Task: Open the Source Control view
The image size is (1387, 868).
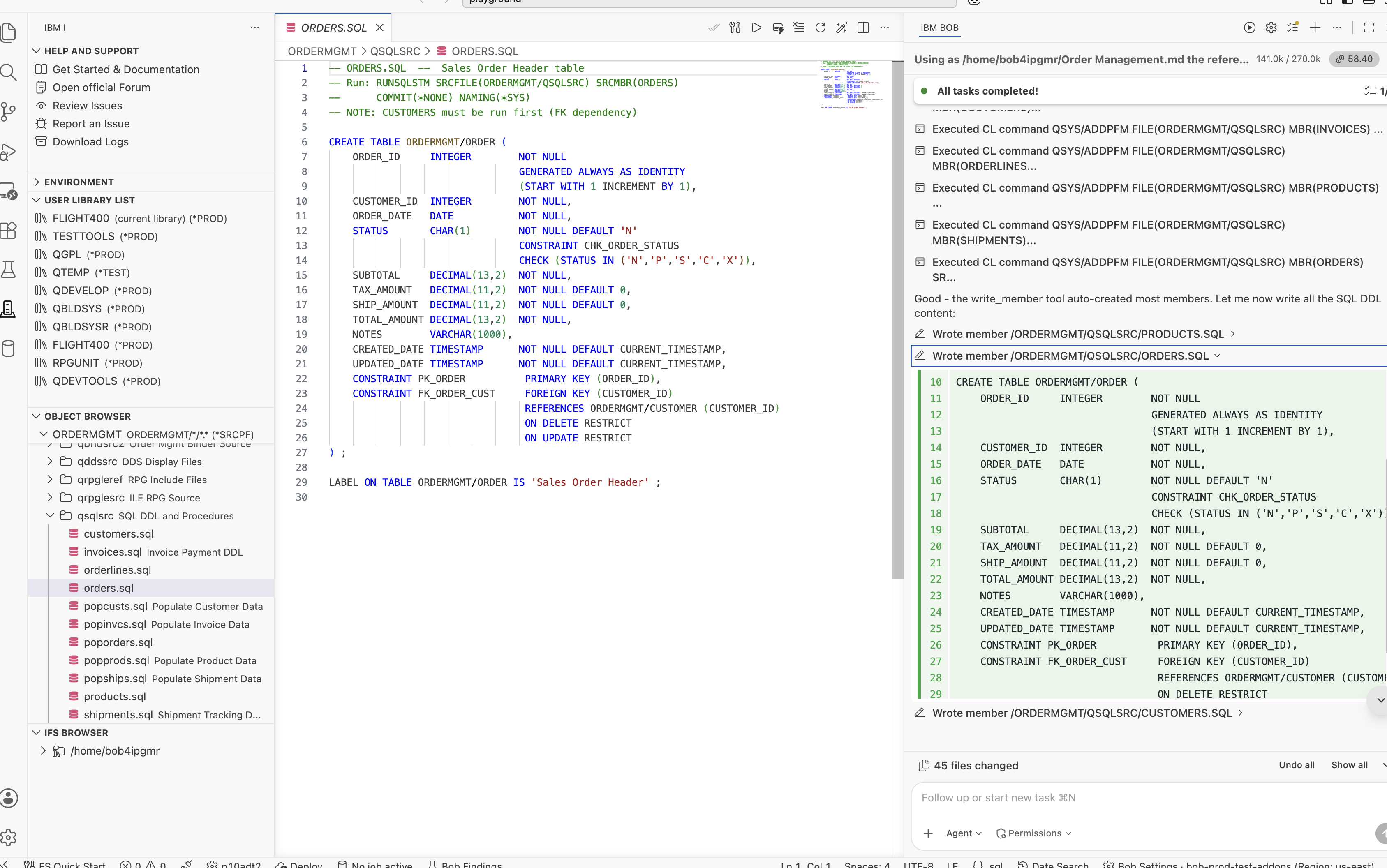Action: point(8,111)
